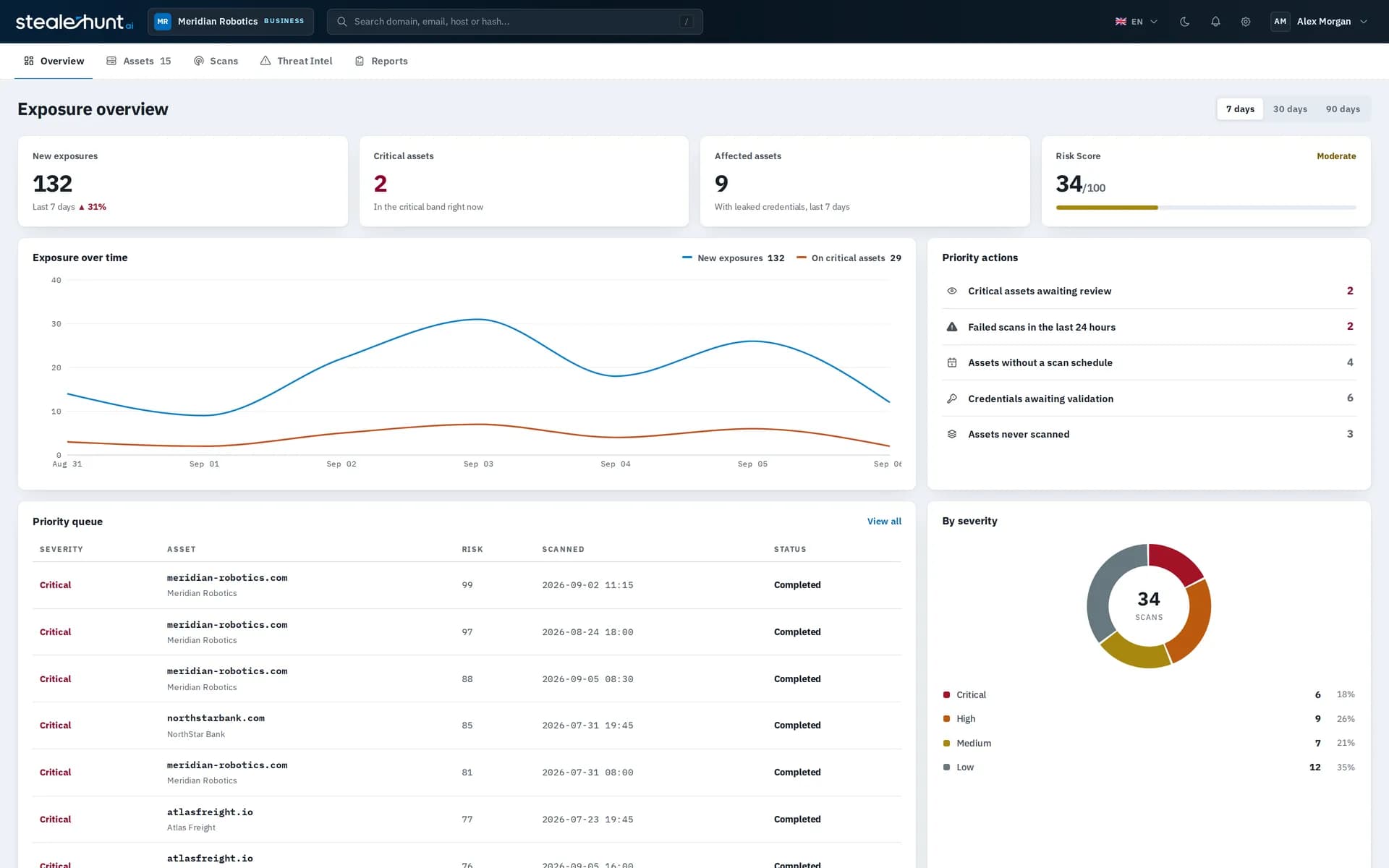Image resolution: width=1389 pixels, height=868 pixels.
Task: Click meridian-robotics.com row with risk 99
Action: pos(467,585)
